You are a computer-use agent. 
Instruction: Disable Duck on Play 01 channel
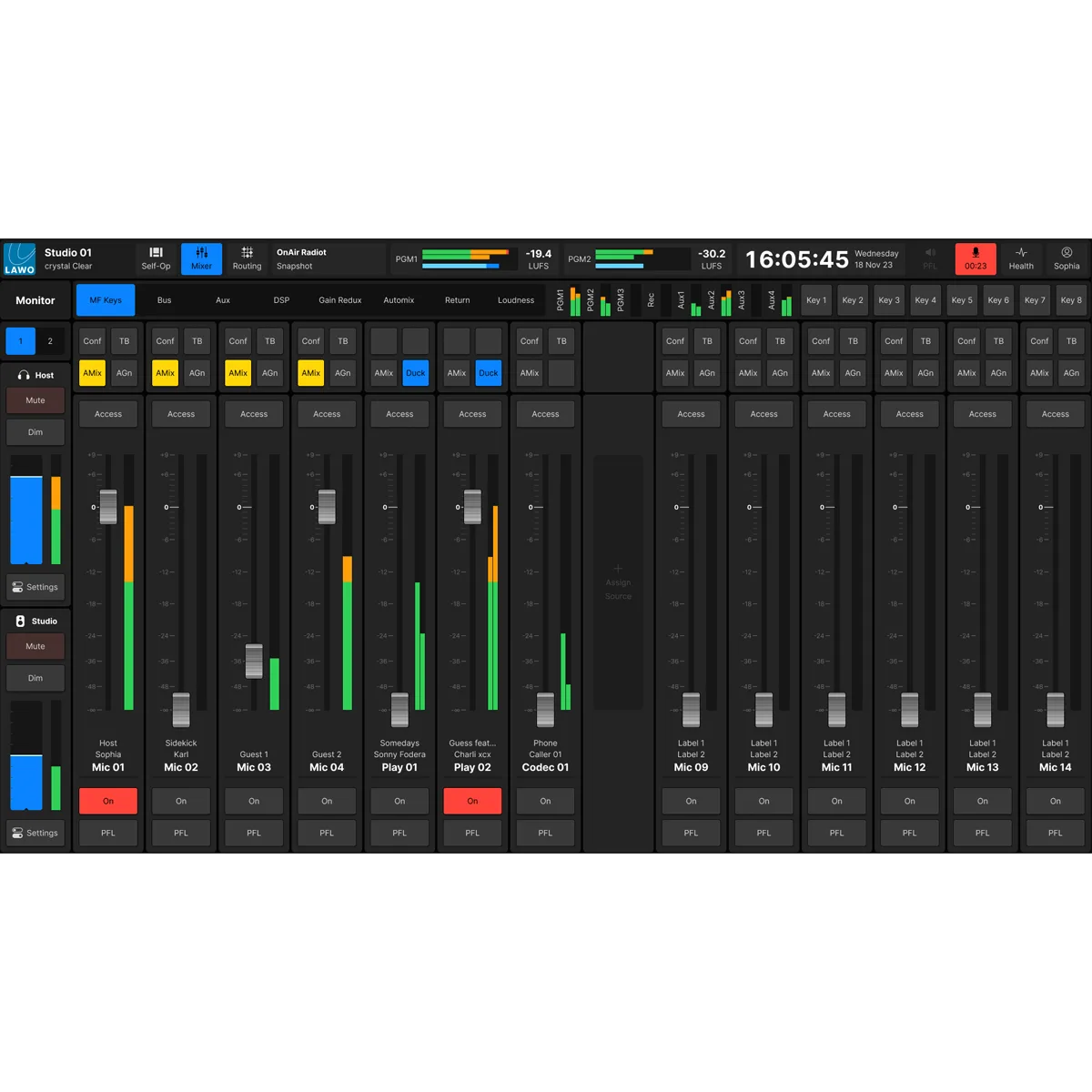(x=416, y=373)
